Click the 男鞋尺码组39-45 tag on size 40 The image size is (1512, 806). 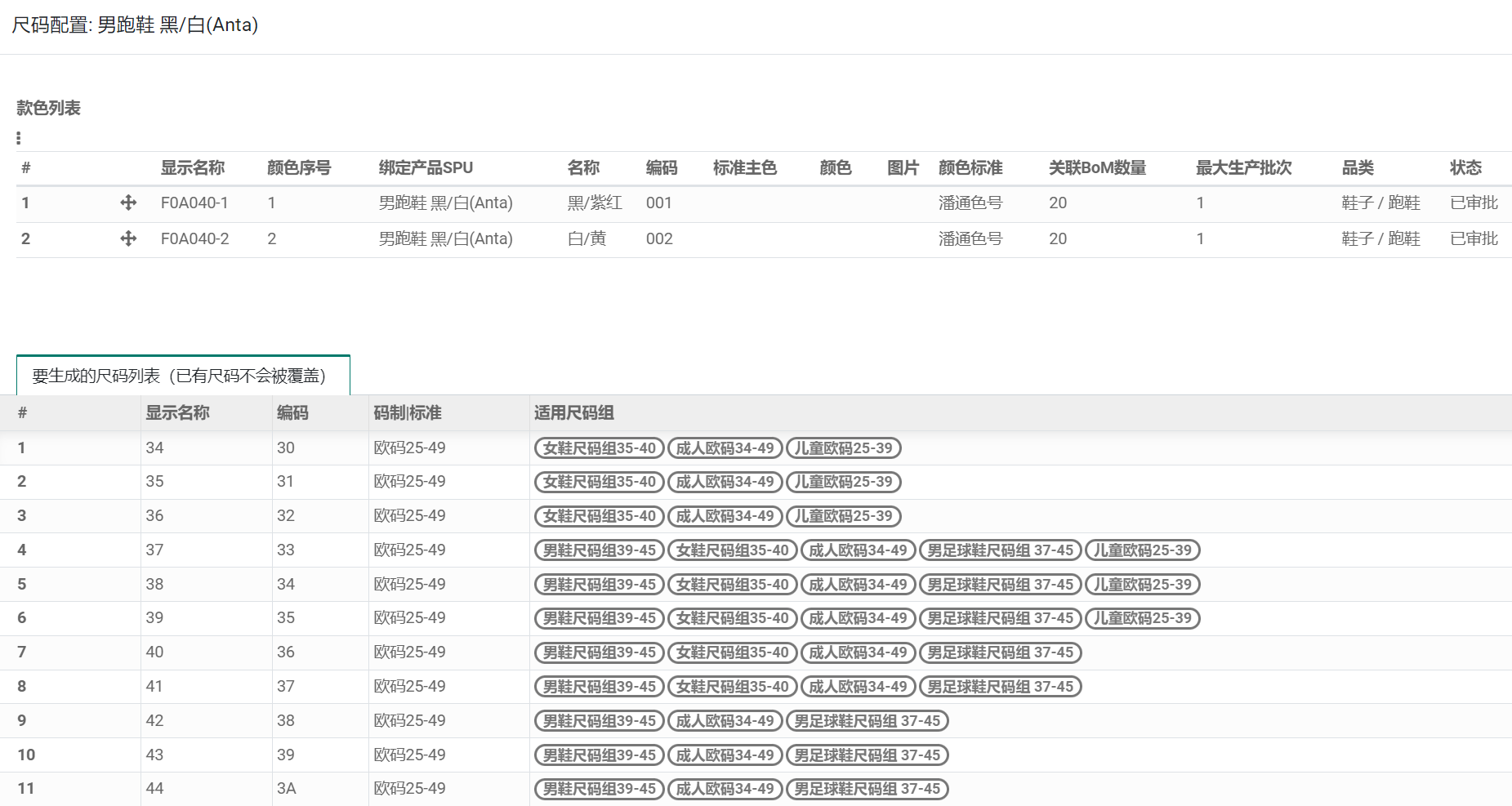pyautogui.click(x=598, y=652)
